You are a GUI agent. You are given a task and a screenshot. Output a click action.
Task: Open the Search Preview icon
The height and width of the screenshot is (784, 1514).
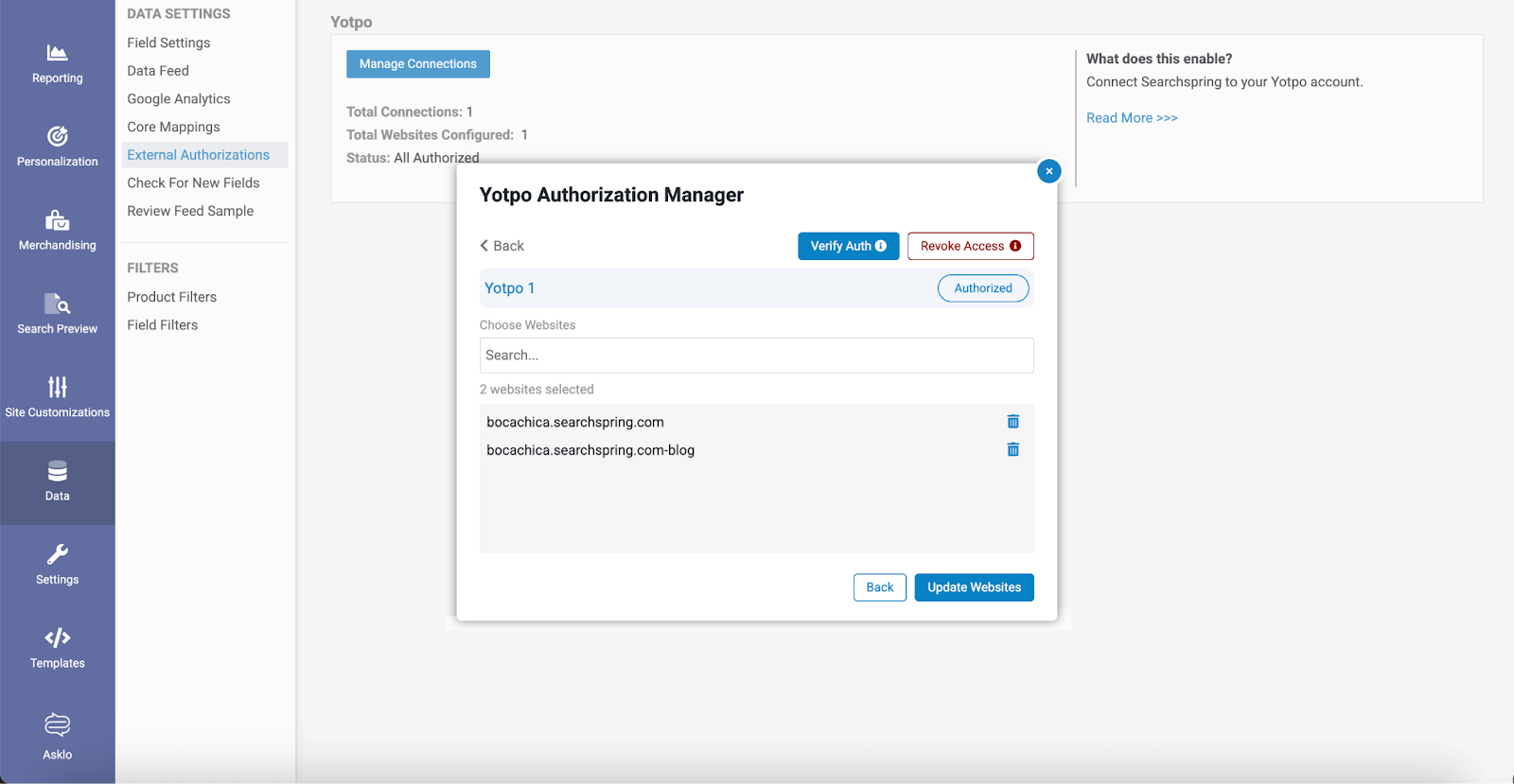coord(57,304)
